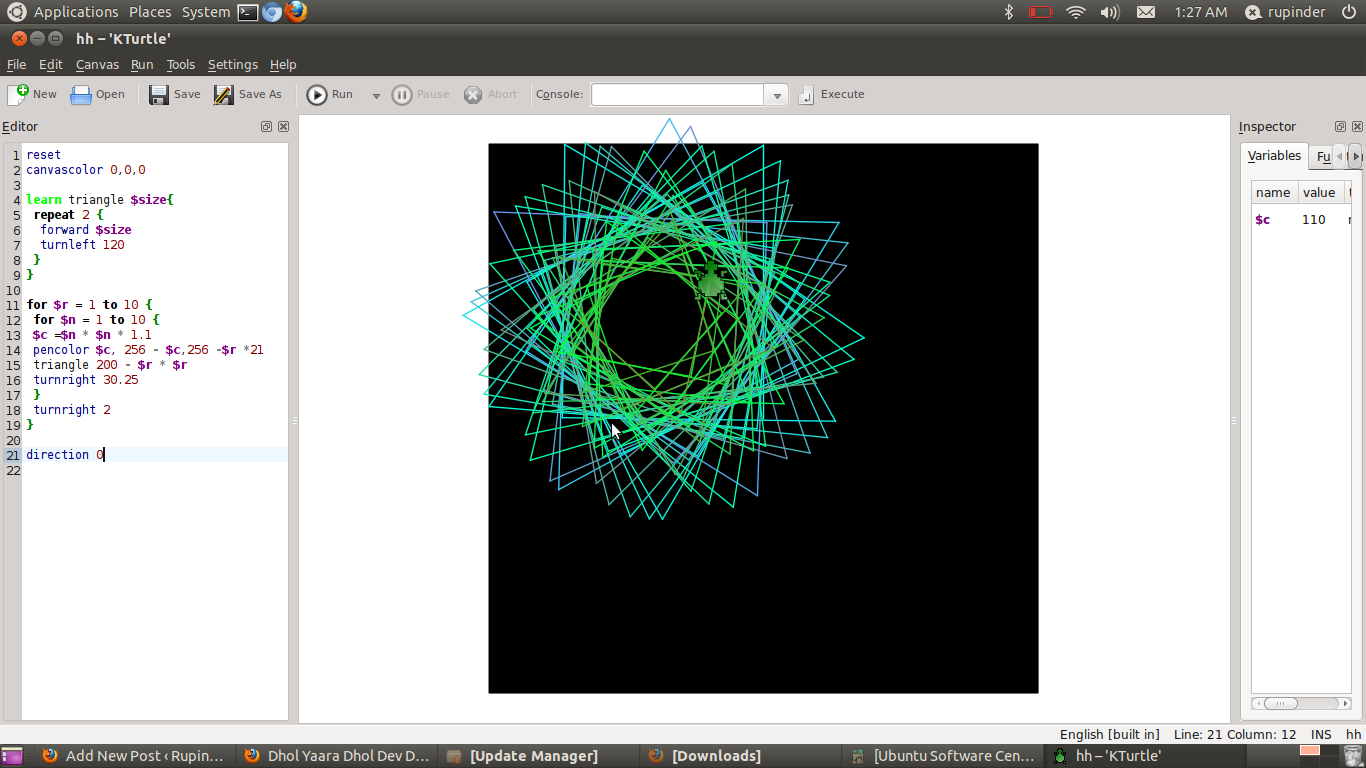Open the Help menu
The height and width of the screenshot is (768, 1366).
coord(283,64)
